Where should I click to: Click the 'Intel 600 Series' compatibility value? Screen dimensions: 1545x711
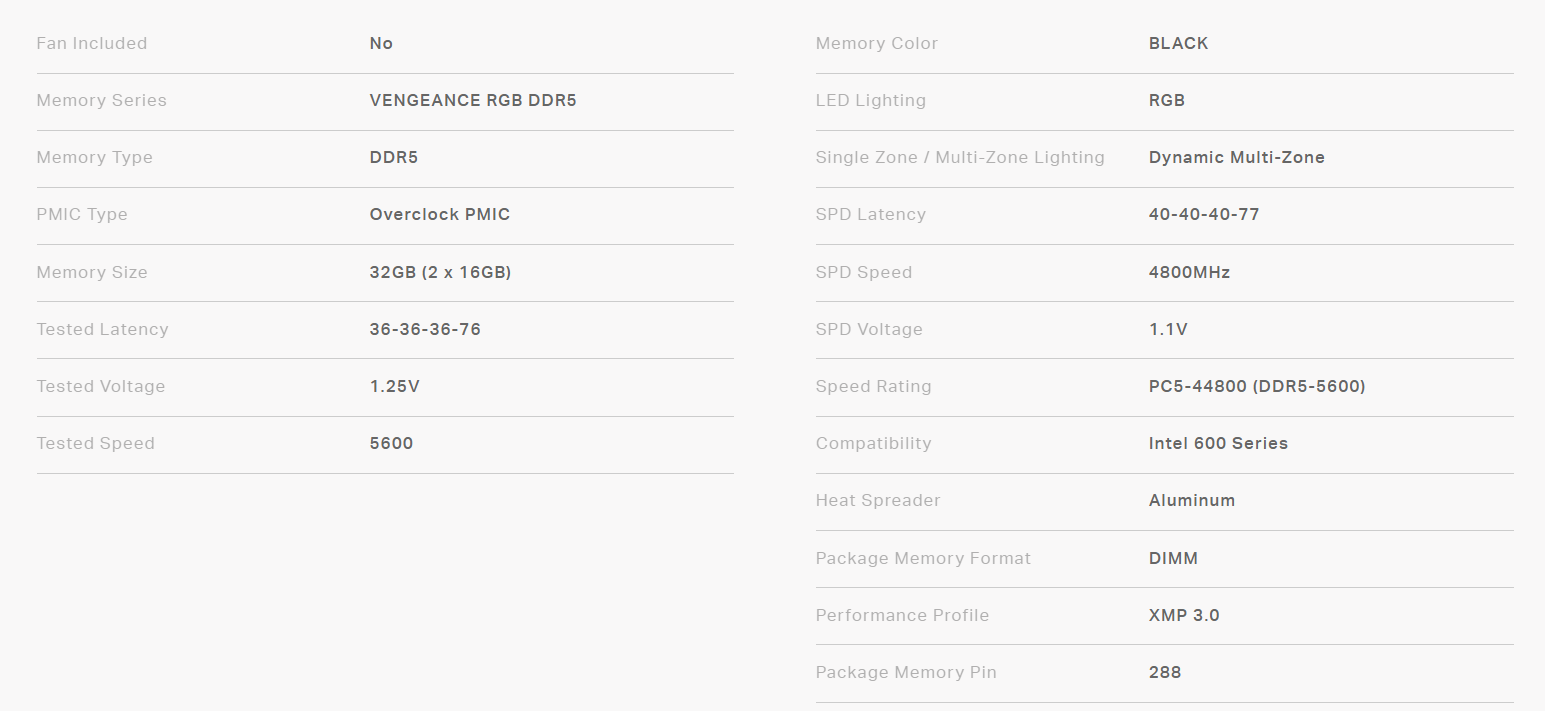(x=1218, y=443)
